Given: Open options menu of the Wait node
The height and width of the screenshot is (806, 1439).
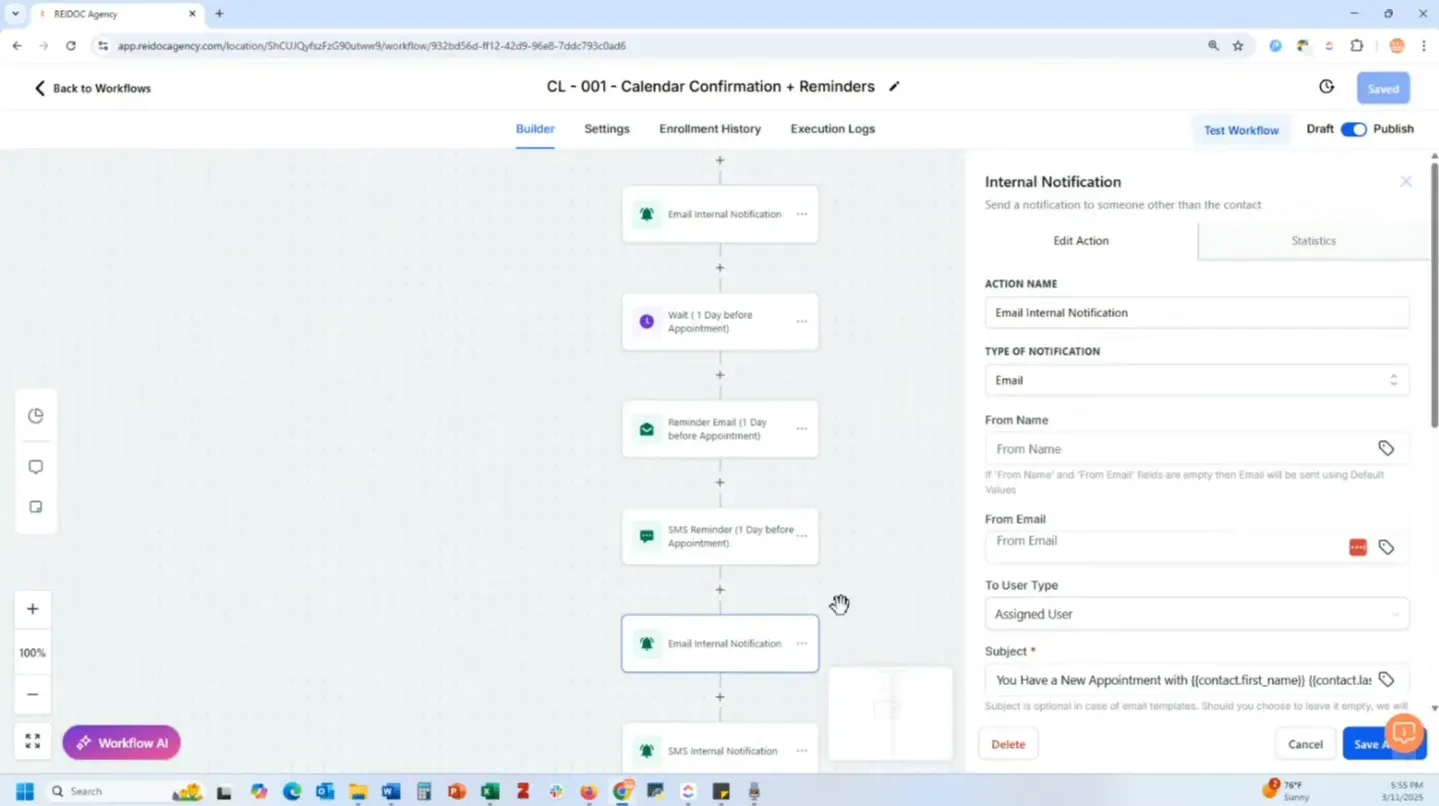Looking at the screenshot, I should coord(801,322).
